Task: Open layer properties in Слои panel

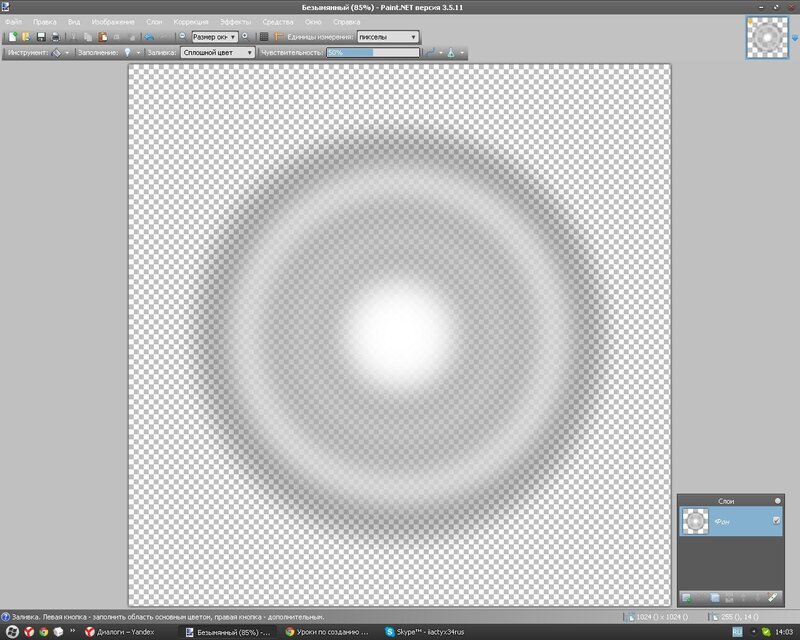Action: 772,598
